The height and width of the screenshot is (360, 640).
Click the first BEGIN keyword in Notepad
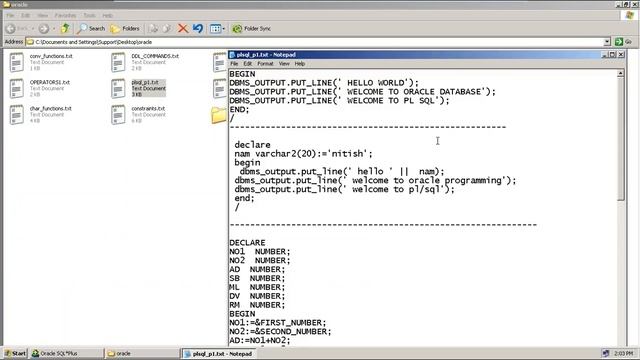point(242,74)
